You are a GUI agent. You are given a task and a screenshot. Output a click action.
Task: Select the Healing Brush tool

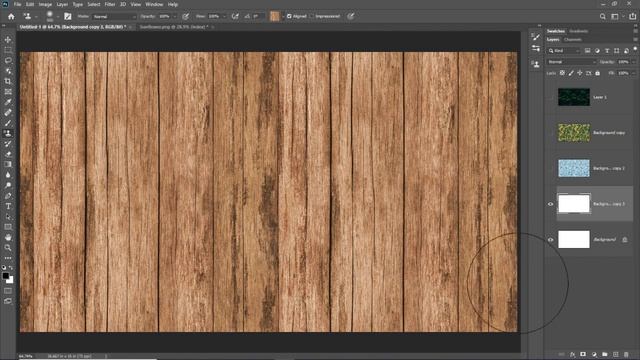(8, 113)
